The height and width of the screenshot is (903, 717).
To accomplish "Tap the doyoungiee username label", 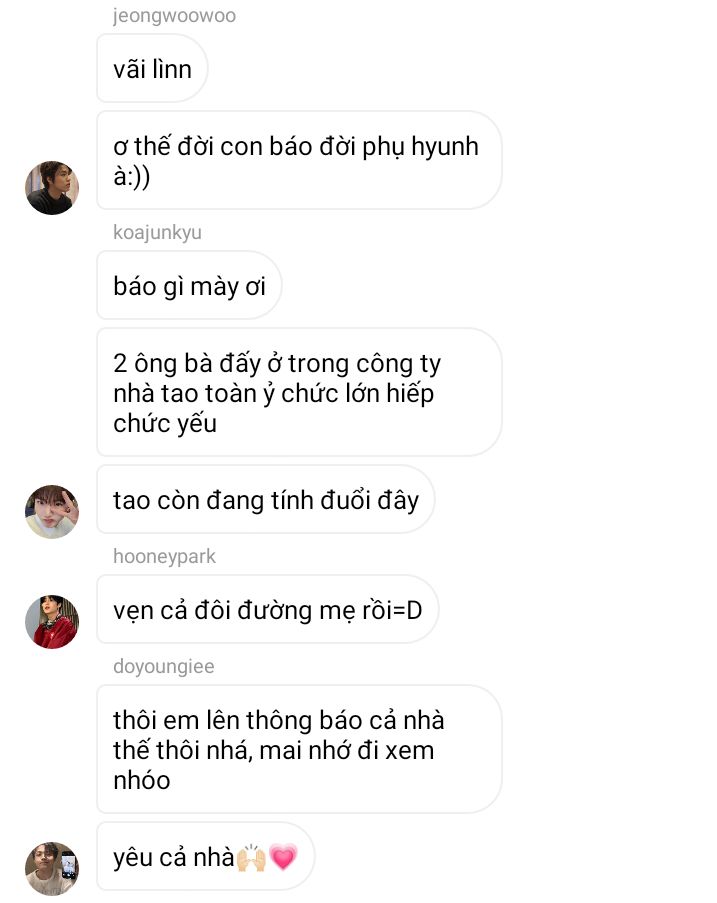I will (164, 666).
